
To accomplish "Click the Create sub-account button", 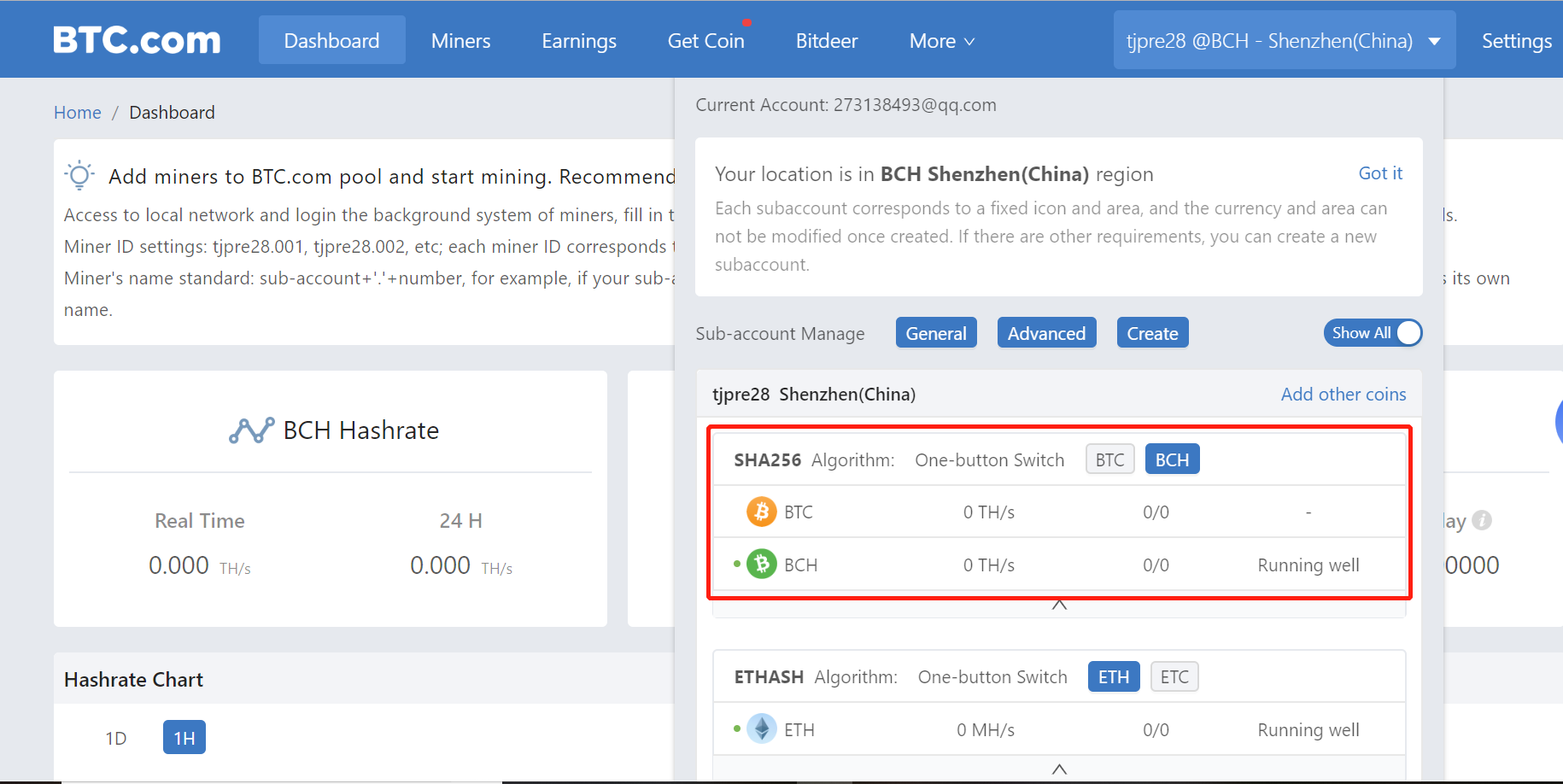I will (1152, 333).
